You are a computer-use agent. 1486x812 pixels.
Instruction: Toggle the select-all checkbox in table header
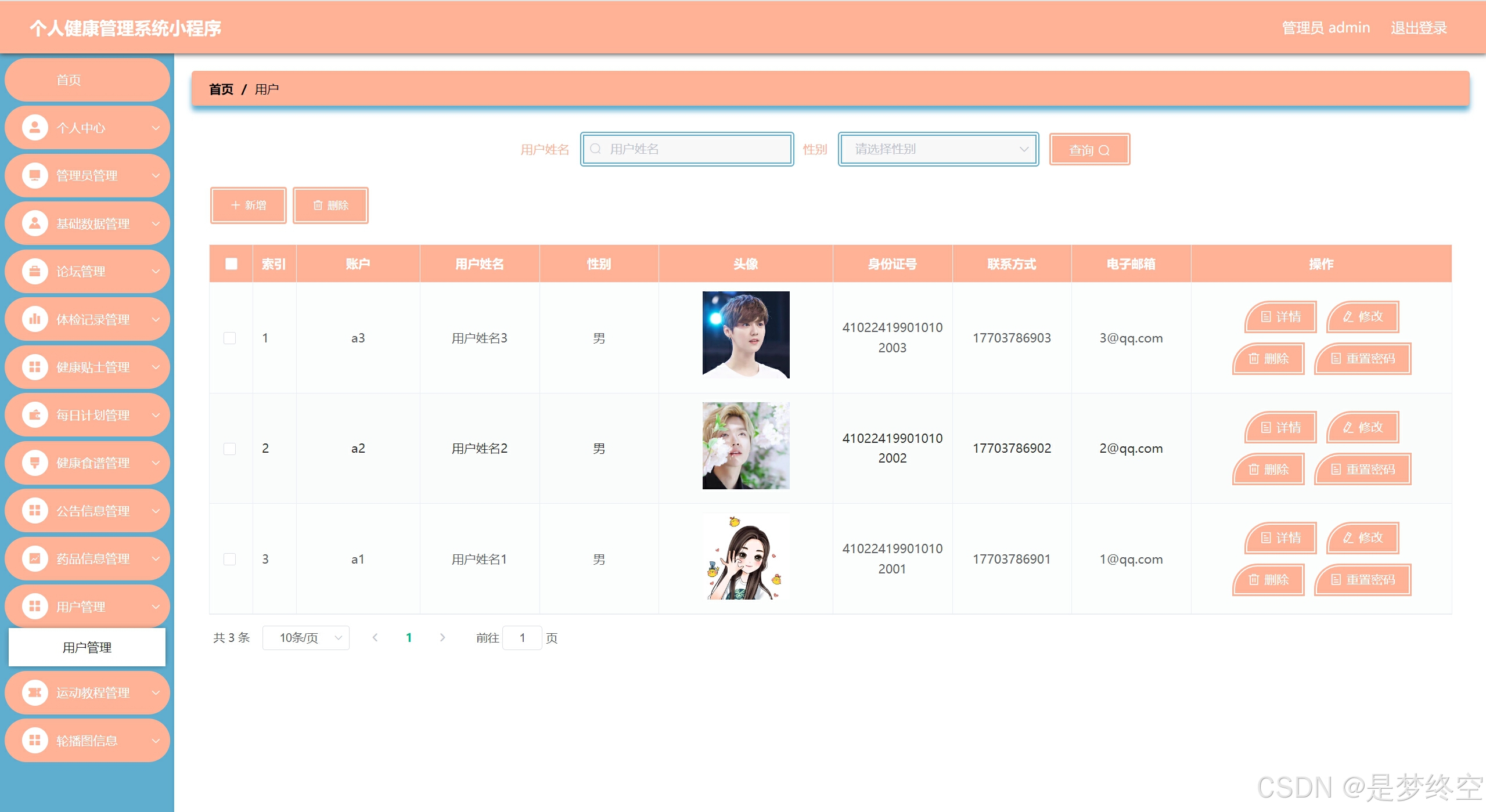click(x=231, y=264)
